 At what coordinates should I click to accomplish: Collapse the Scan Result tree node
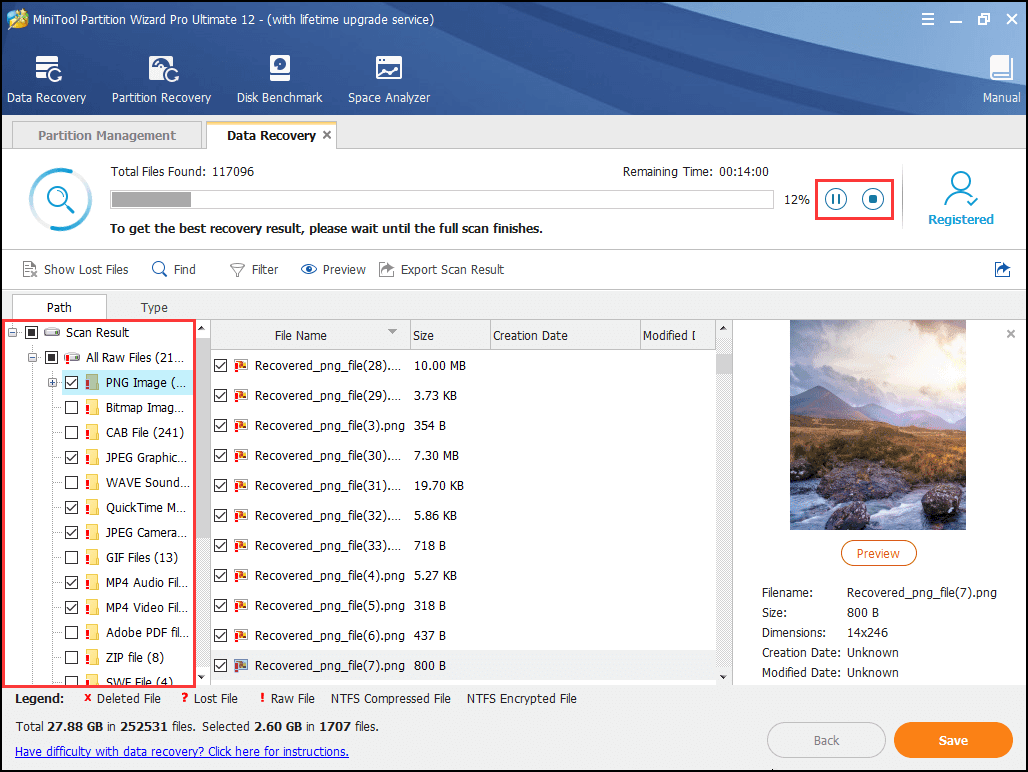click(12, 332)
